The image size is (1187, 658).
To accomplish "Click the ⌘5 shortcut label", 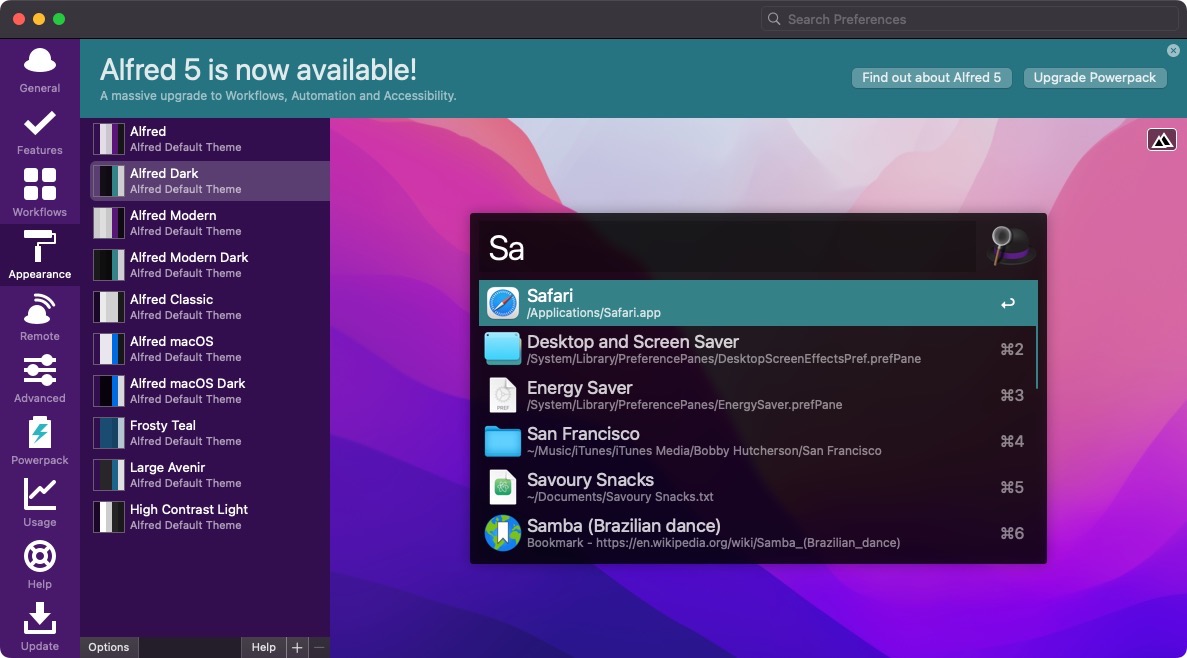I will [x=1012, y=487].
